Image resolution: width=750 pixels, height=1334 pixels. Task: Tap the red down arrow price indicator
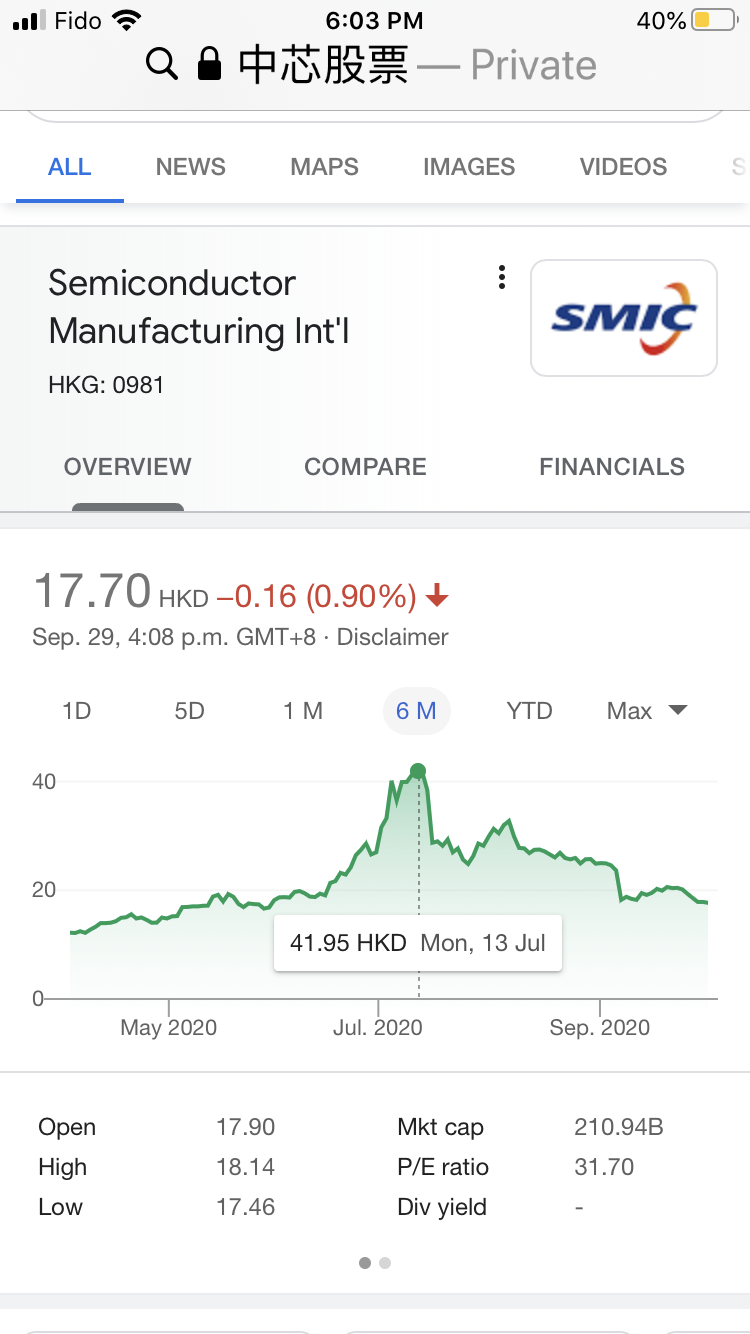click(437, 598)
